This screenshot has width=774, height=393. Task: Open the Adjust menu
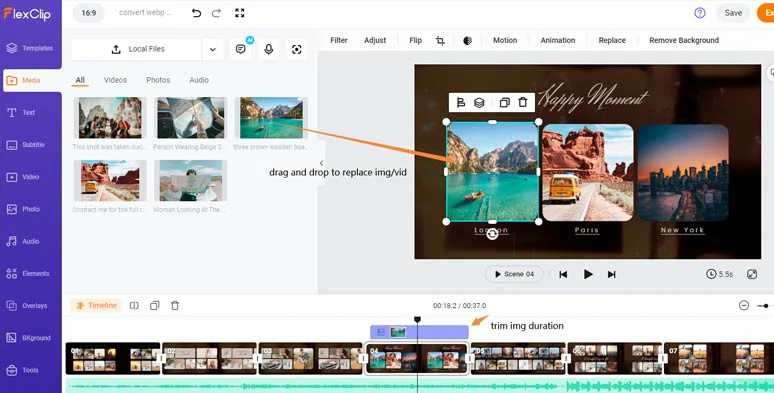click(375, 40)
